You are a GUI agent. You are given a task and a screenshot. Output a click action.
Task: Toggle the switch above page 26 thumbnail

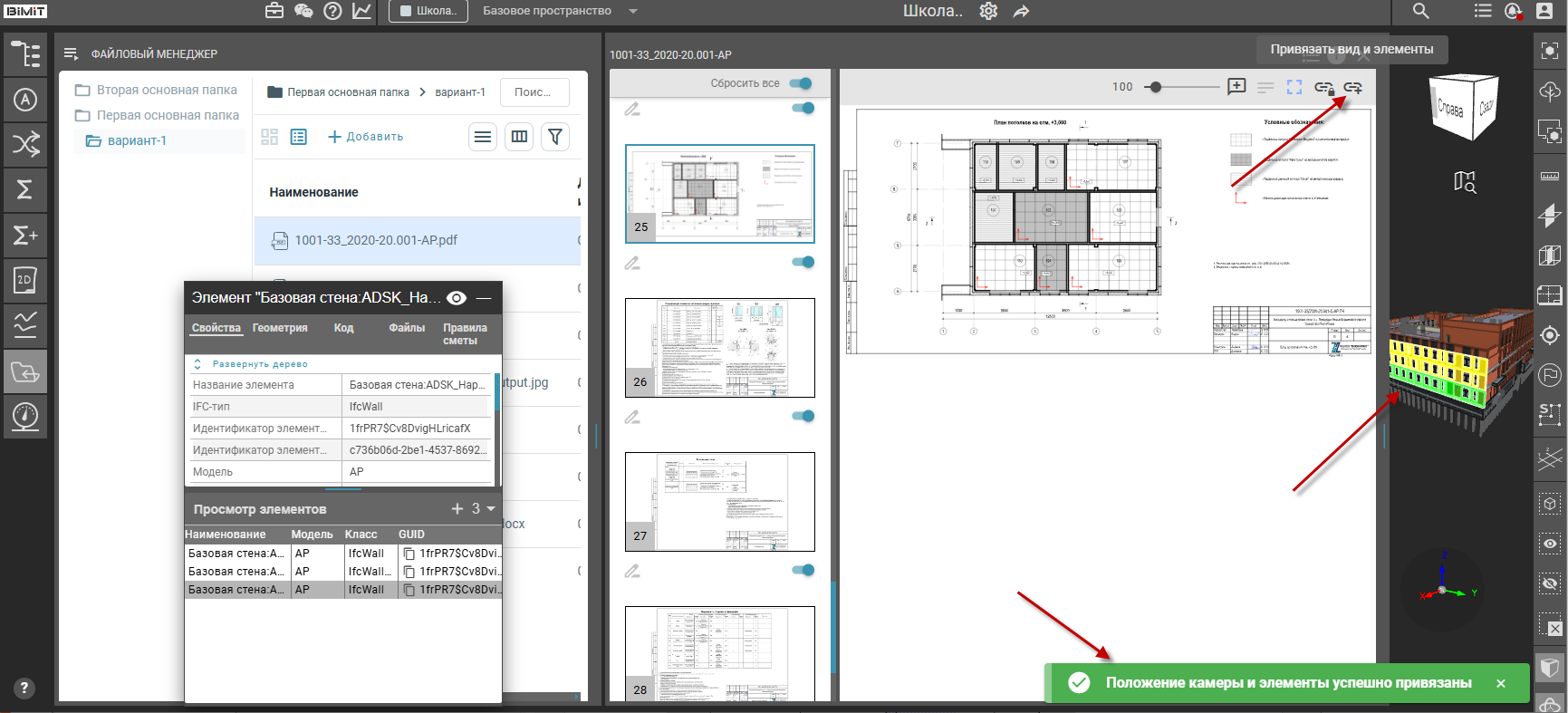[x=803, y=262]
